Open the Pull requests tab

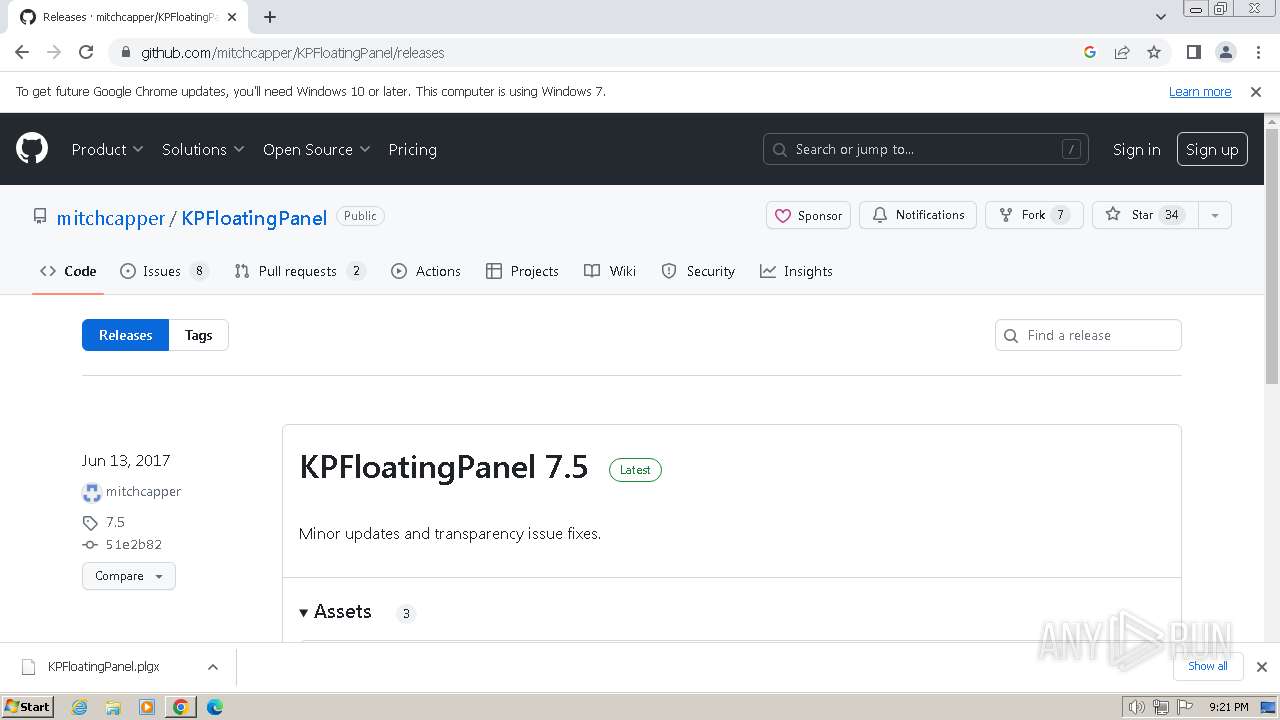[298, 271]
